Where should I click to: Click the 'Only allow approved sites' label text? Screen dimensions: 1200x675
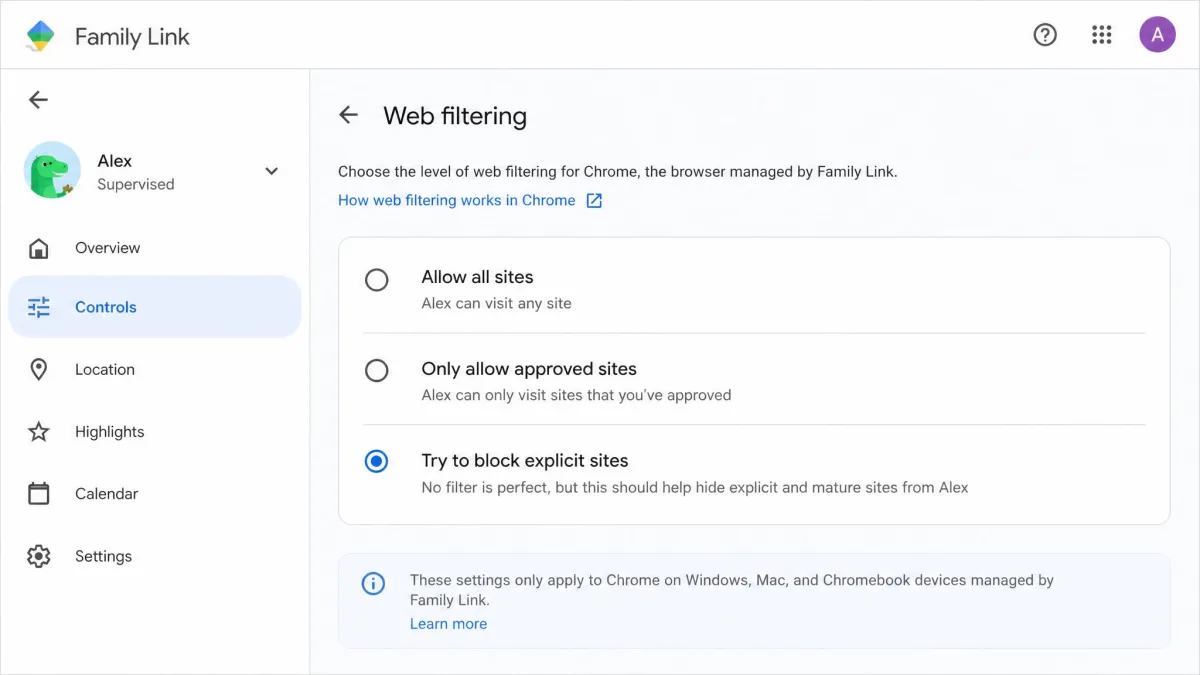529,369
